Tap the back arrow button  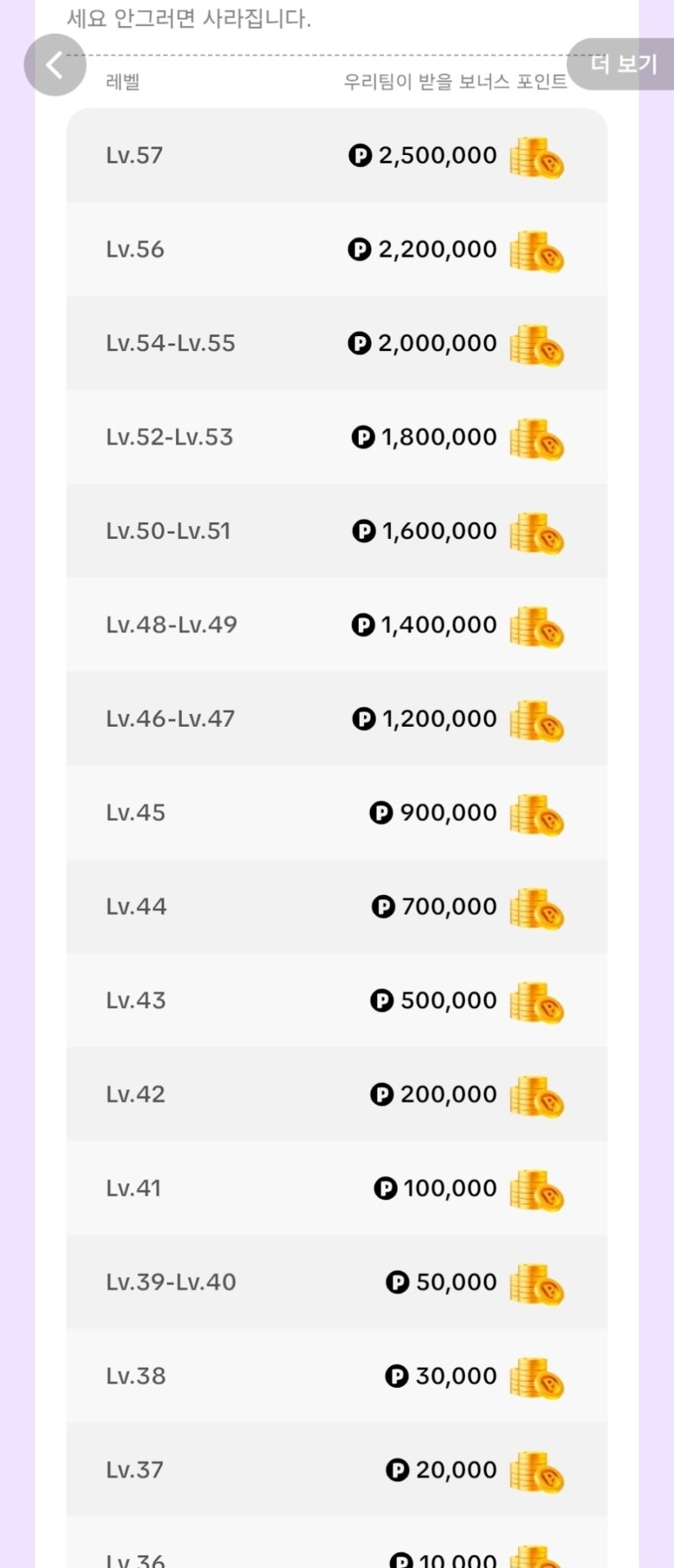(x=55, y=65)
